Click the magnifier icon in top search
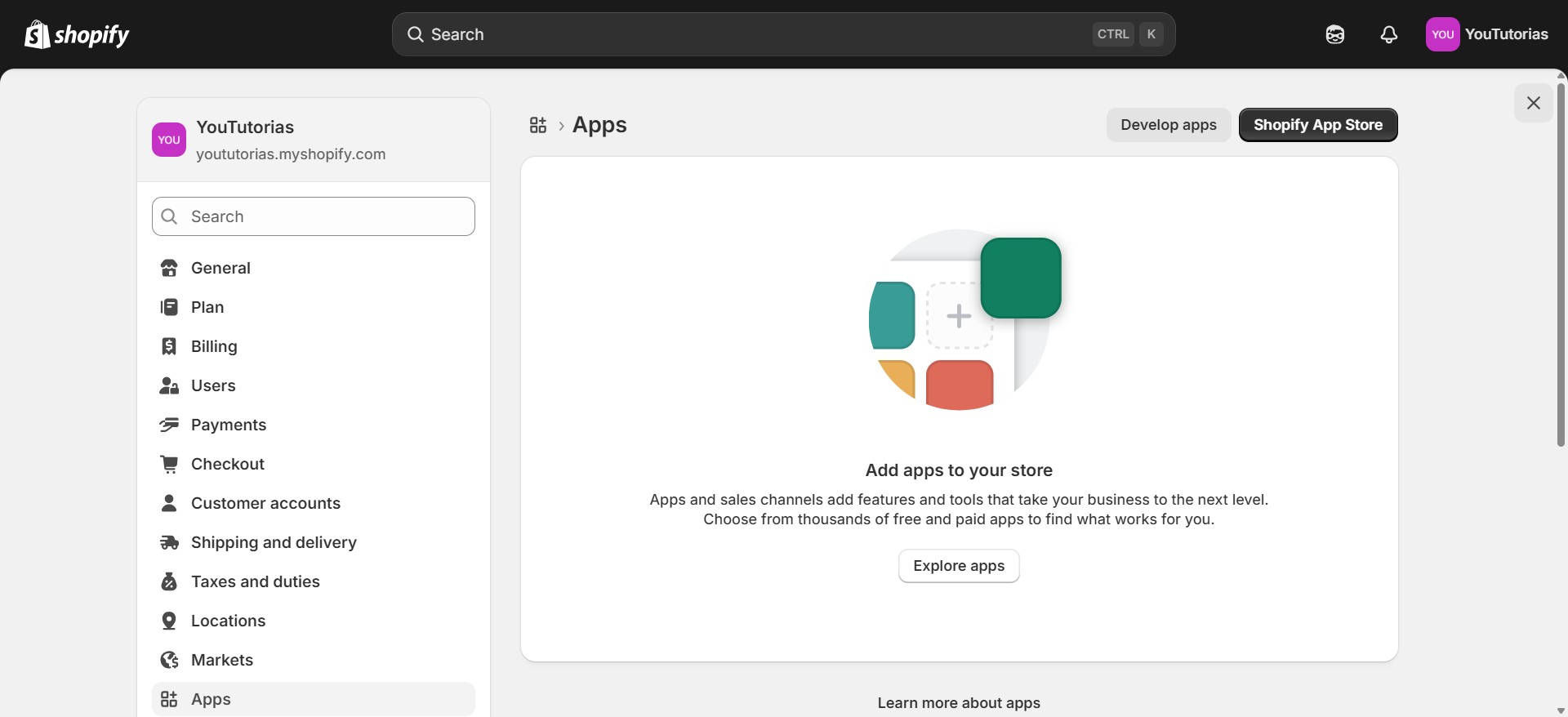 [x=416, y=34]
